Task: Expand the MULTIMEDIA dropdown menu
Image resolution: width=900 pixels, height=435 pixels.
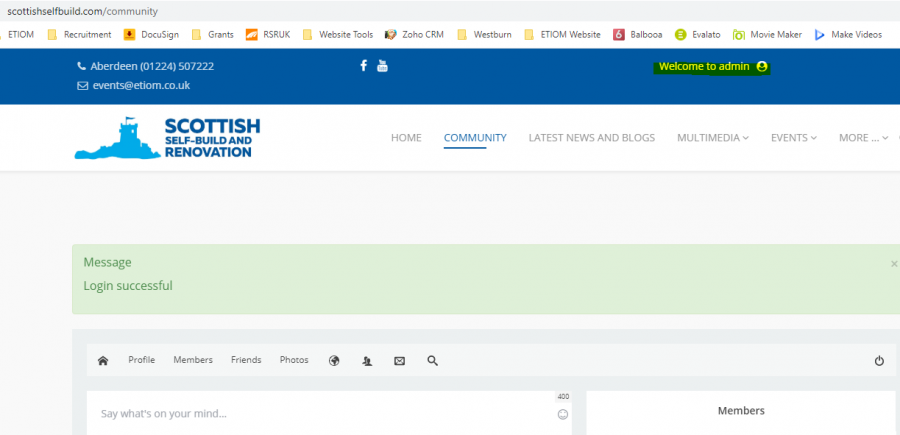Action: point(713,138)
